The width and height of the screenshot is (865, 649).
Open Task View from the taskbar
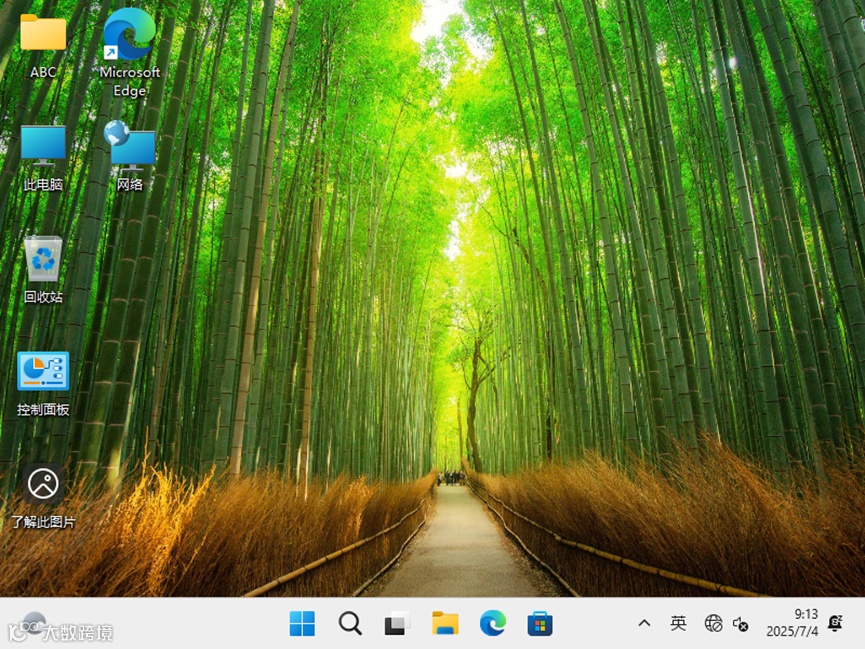pyautogui.click(x=397, y=624)
